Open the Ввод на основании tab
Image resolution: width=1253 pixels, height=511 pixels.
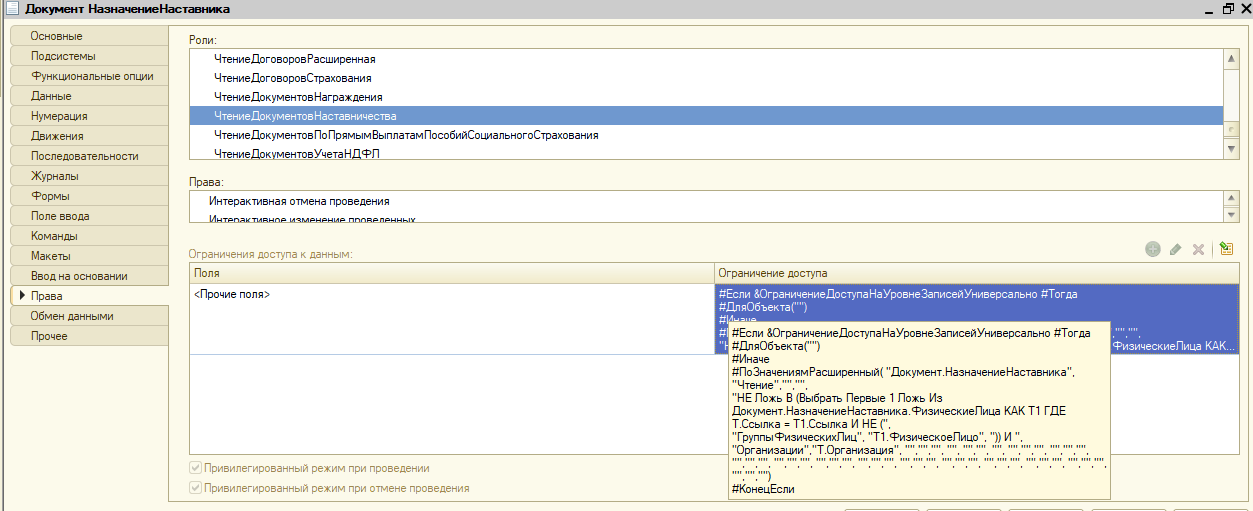(89, 276)
